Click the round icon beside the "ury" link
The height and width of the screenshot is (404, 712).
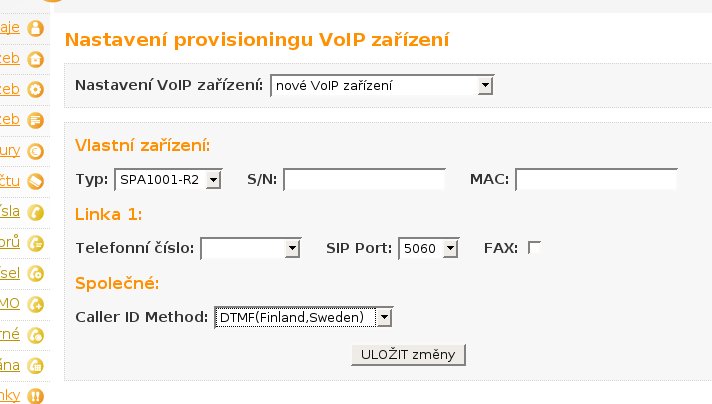[x=36, y=151]
